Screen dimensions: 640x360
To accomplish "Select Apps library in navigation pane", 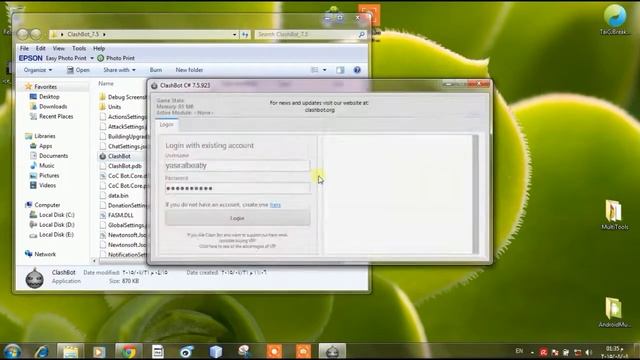I will 45,146.
